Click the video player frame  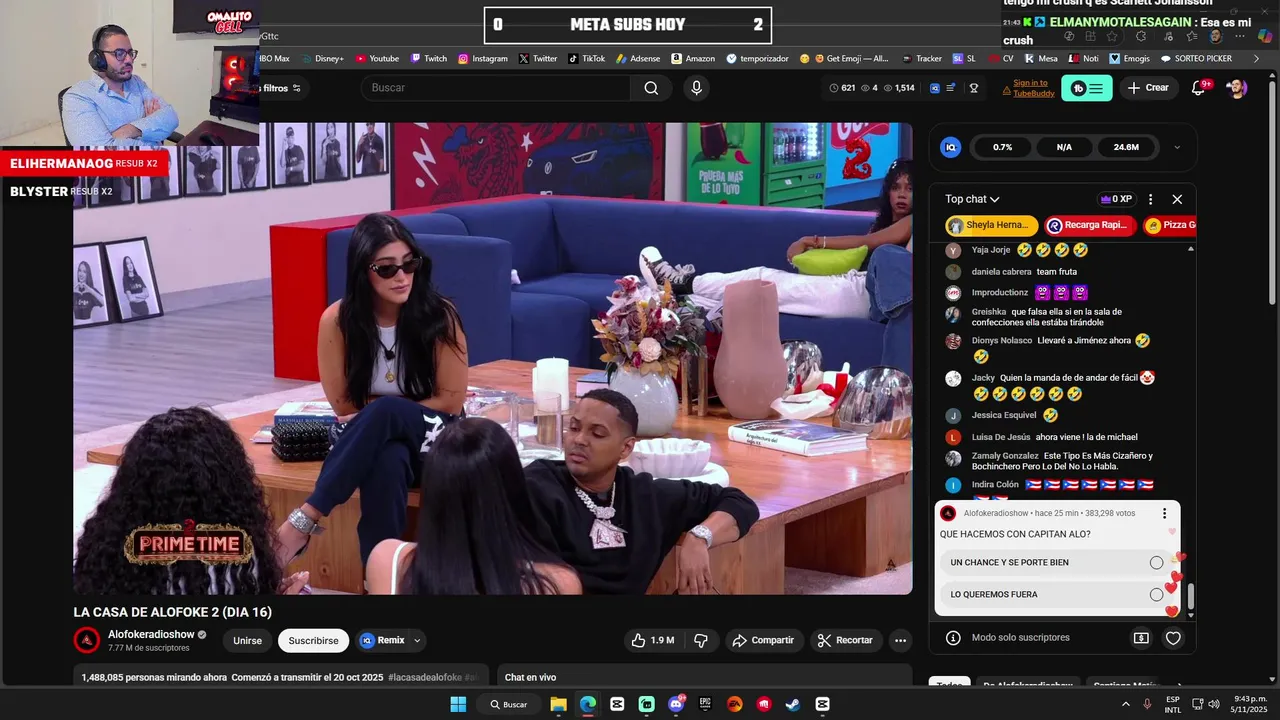click(x=493, y=359)
